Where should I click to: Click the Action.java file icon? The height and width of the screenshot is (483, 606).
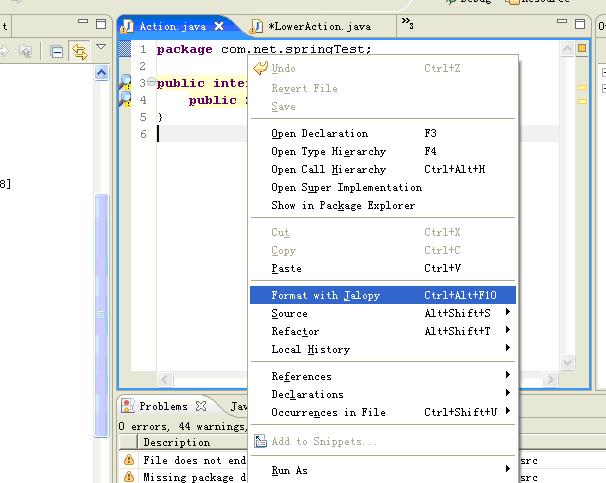point(127,26)
